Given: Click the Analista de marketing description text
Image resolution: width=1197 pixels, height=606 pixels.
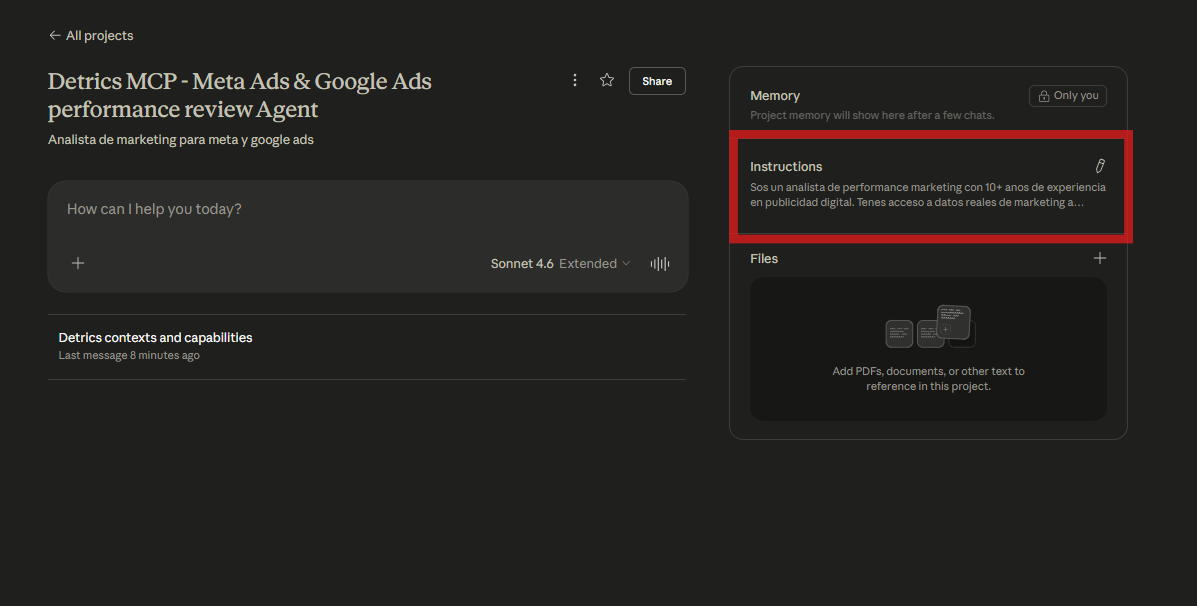Looking at the screenshot, I should 181,140.
